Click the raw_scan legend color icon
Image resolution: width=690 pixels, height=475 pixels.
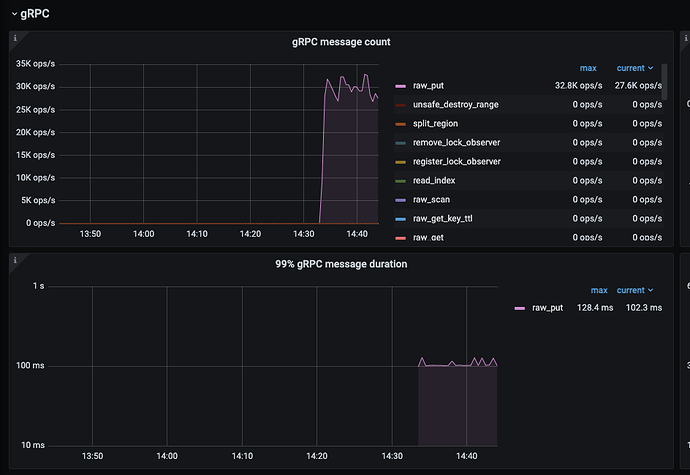click(x=400, y=199)
